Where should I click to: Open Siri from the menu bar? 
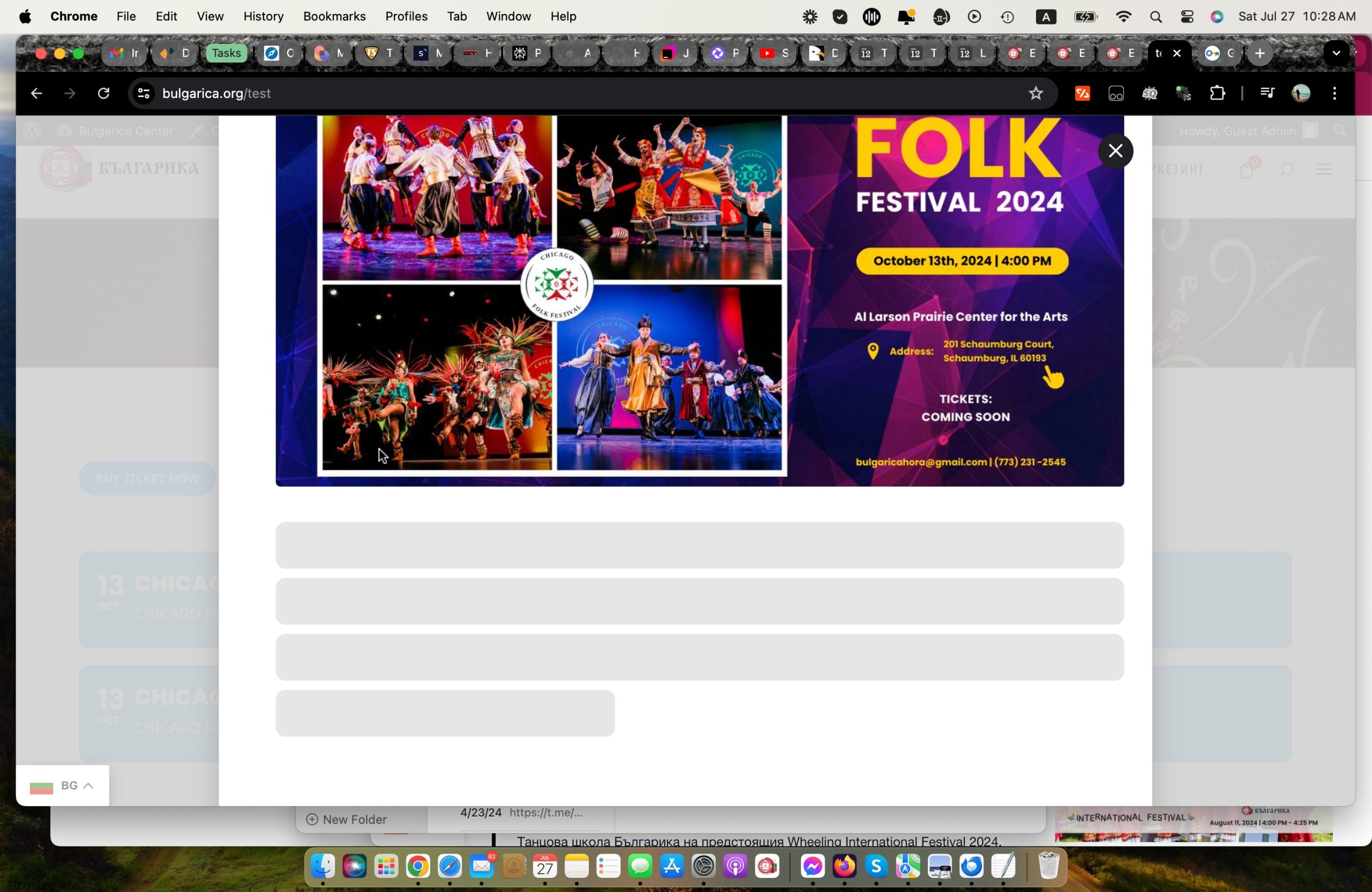(x=1217, y=17)
